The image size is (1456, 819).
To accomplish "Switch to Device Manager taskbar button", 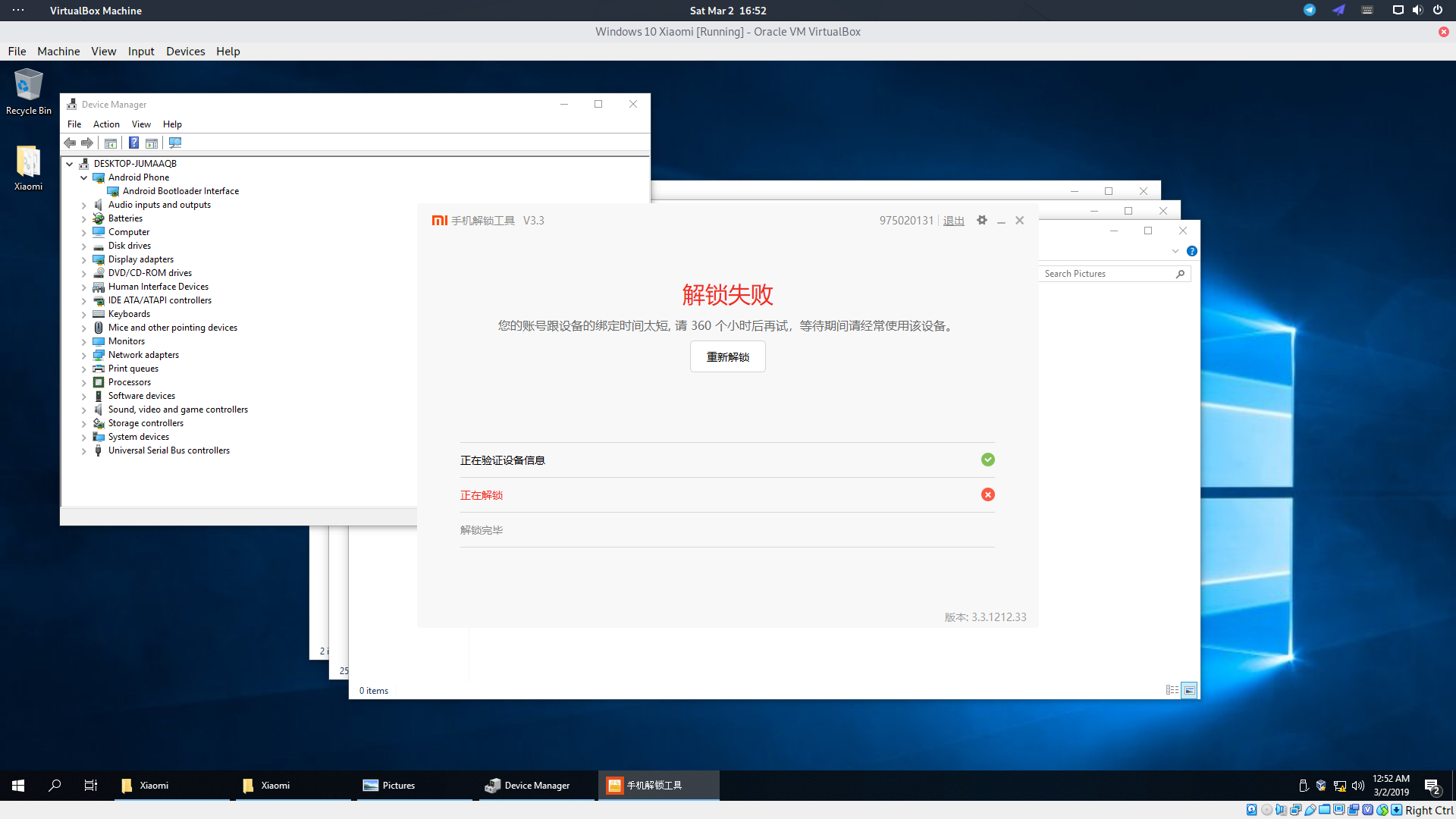I will pyautogui.click(x=537, y=786).
